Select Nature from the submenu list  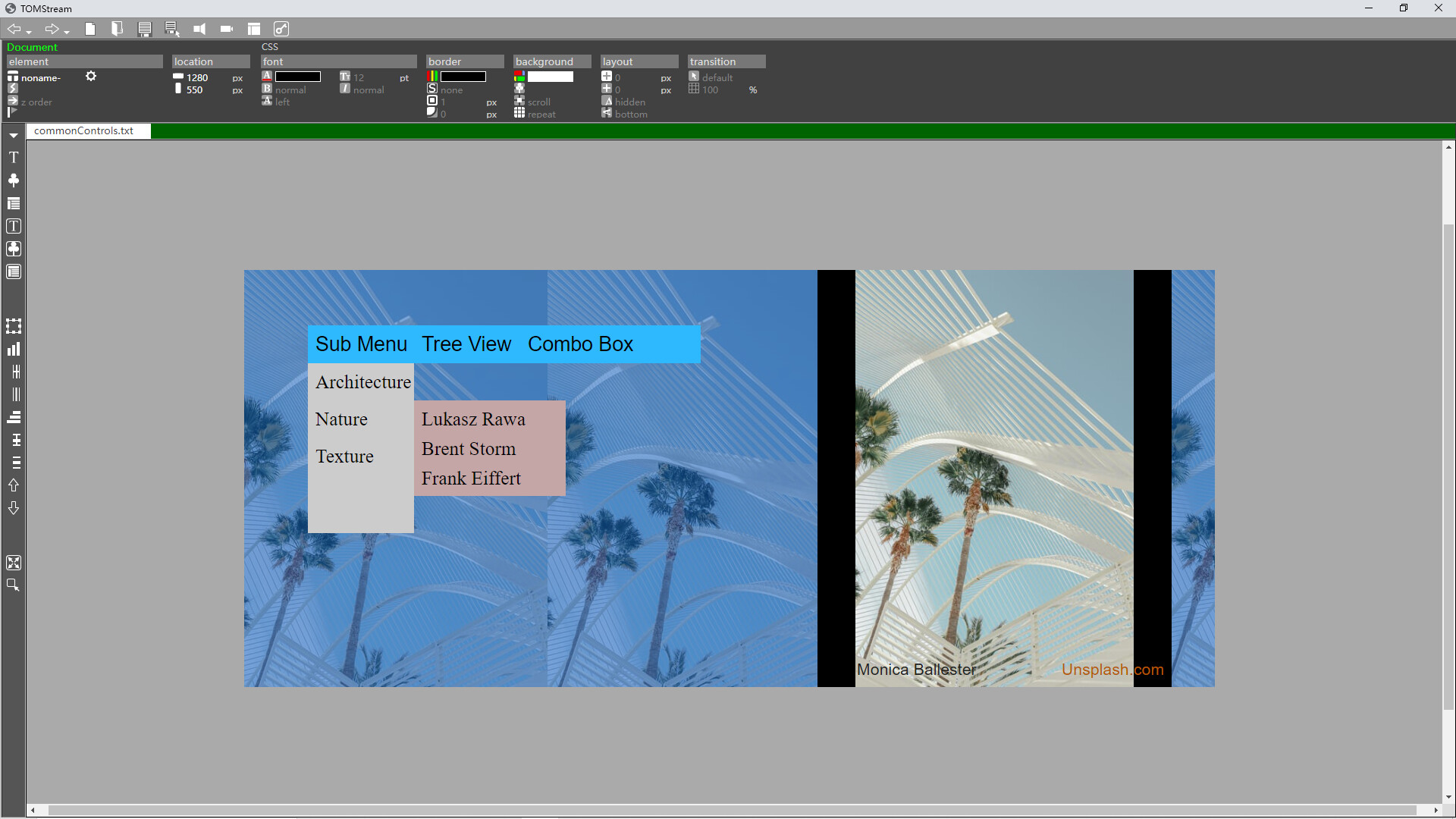coord(341,419)
